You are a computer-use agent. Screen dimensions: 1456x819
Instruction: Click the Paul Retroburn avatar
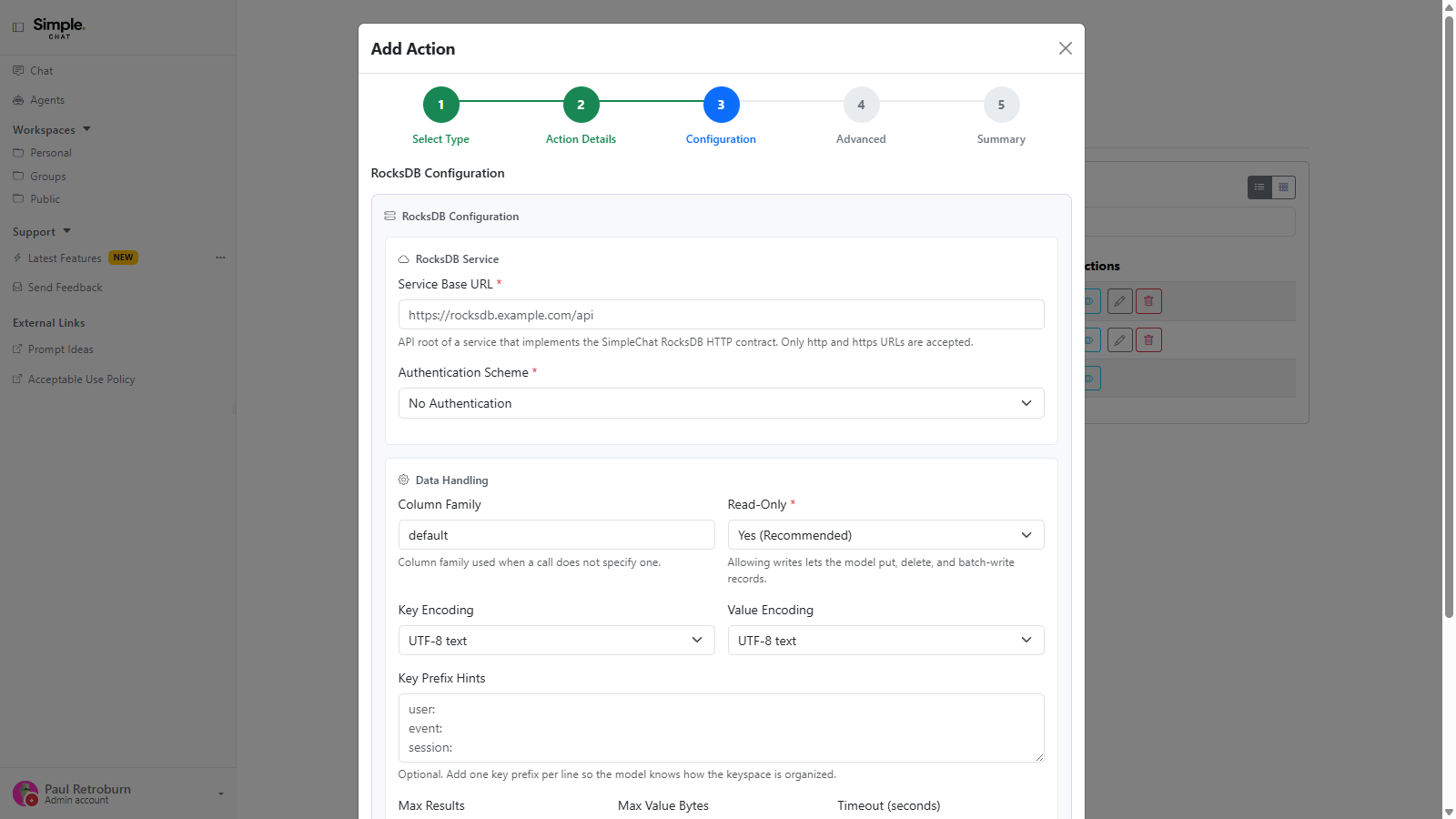[25, 794]
